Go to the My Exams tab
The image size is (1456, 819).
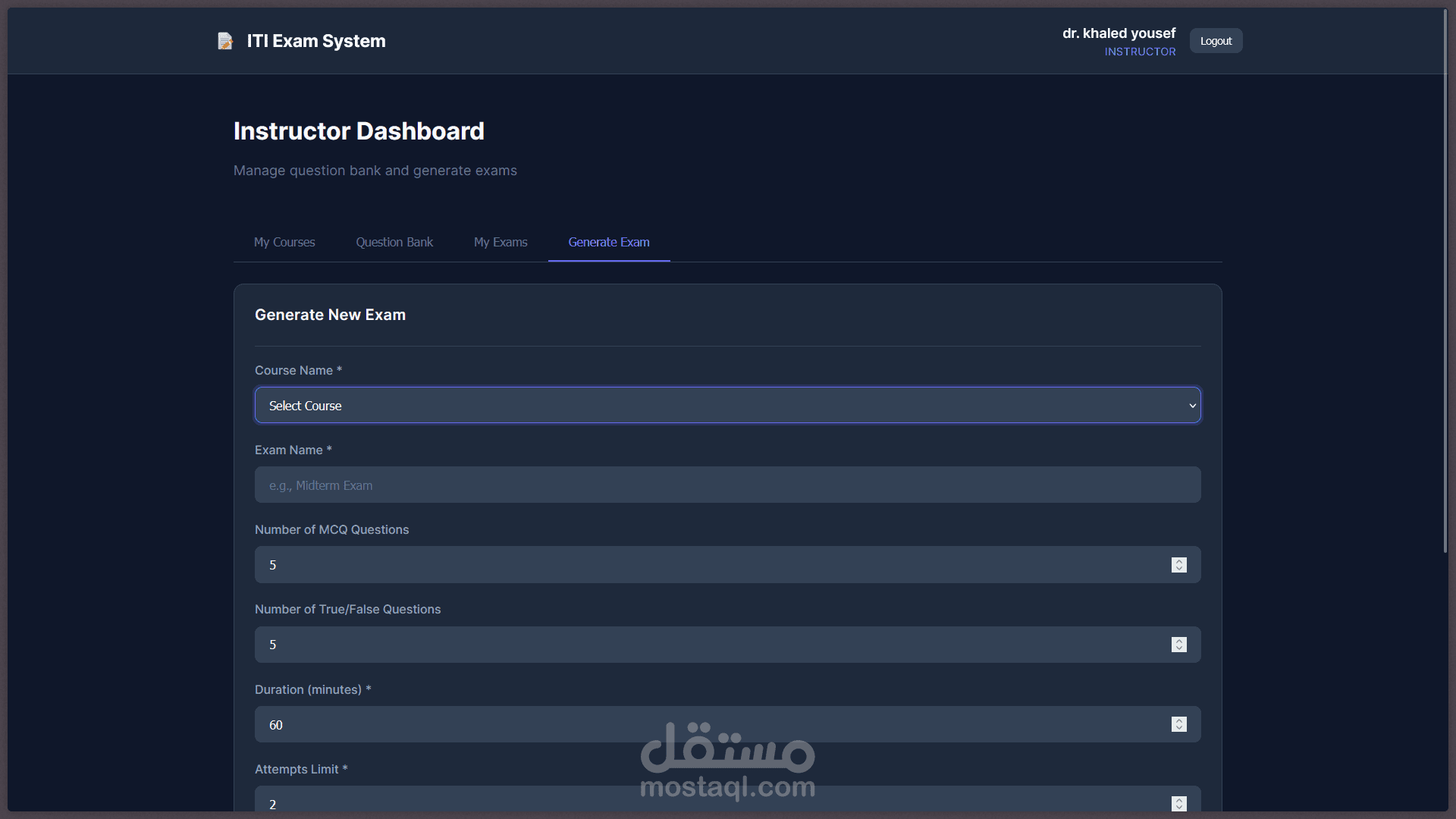(x=500, y=242)
